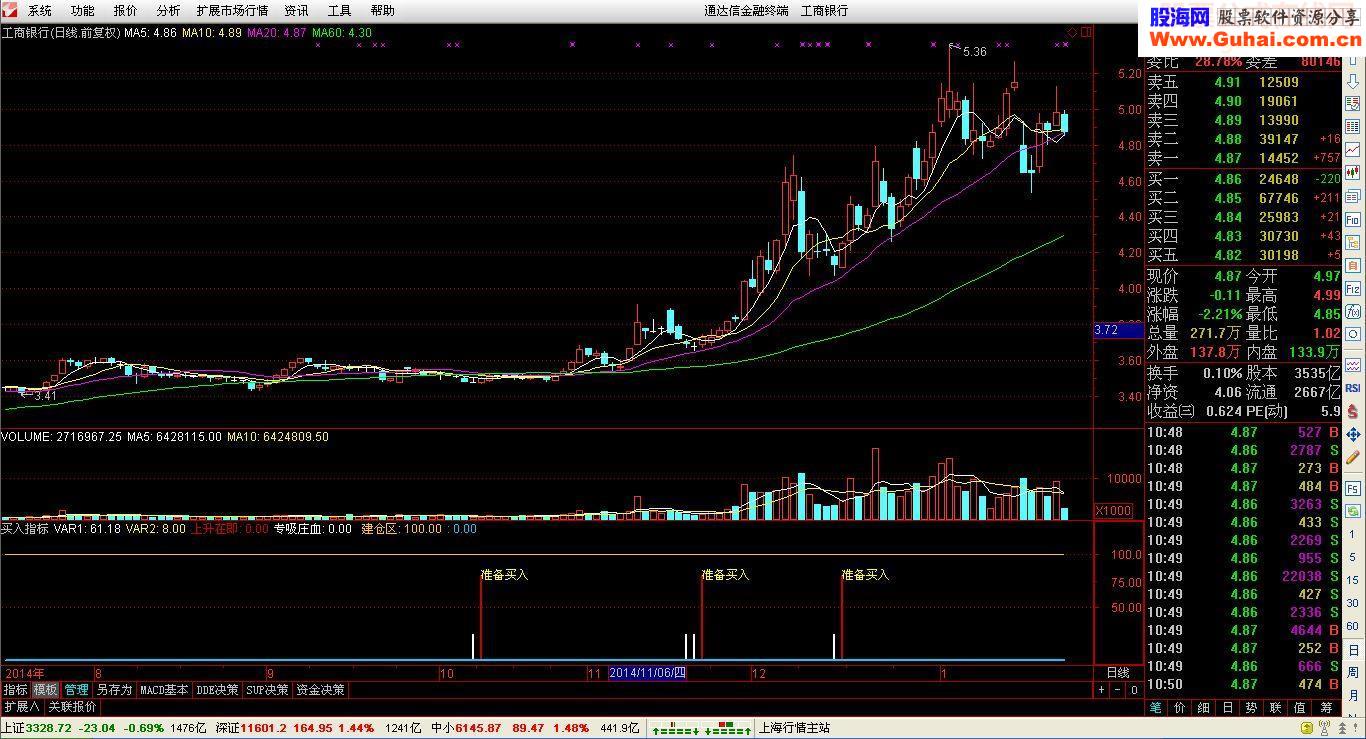The width and height of the screenshot is (1366, 739).
Task: Open the 工具 menu
Action: click(x=340, y=11)
